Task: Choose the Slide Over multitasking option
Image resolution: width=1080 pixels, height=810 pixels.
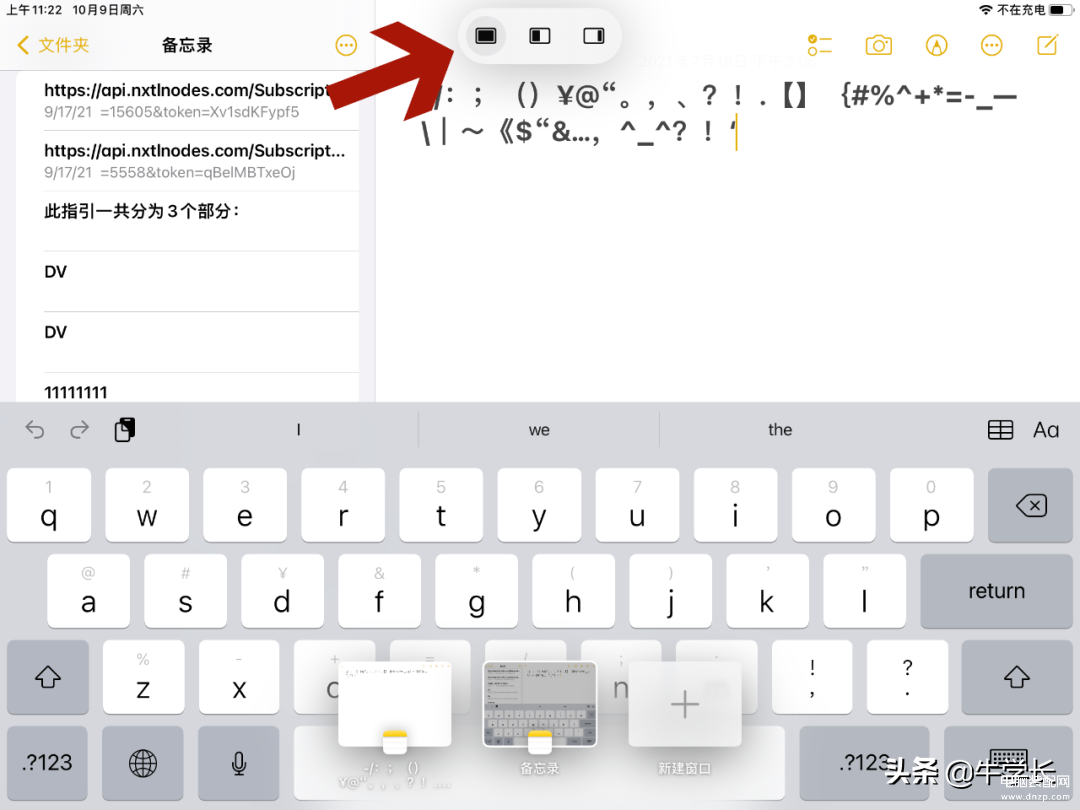Action: pos(594,36)
